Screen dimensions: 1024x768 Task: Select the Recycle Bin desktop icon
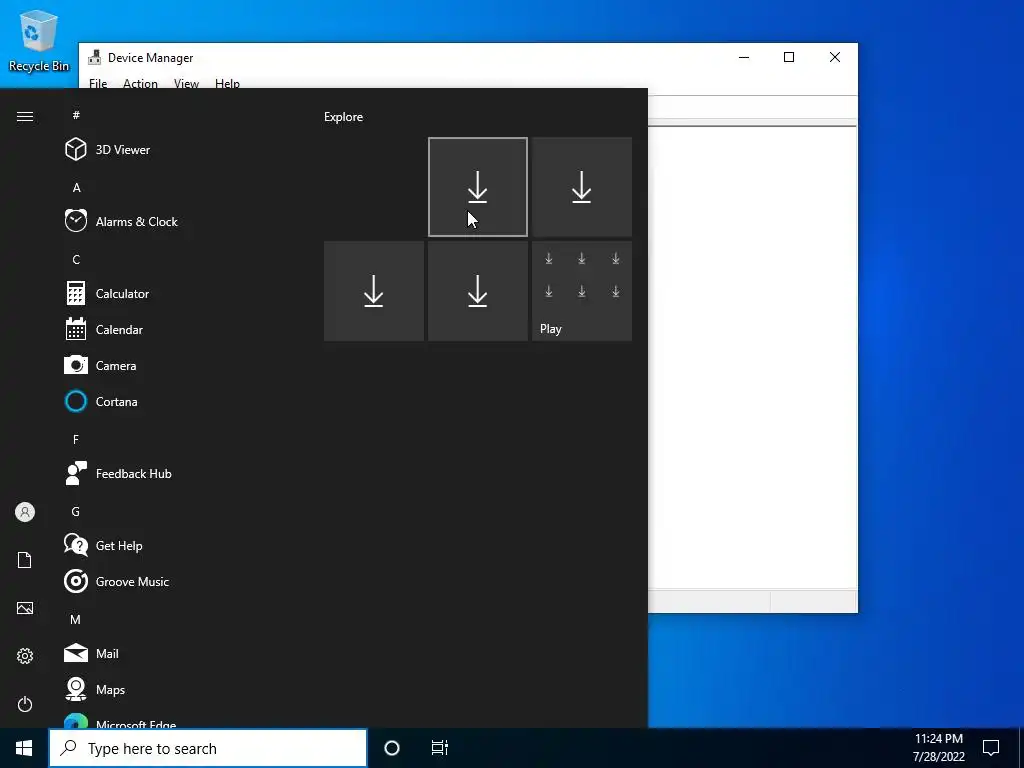pyautogui.click(x=39, y=40)
